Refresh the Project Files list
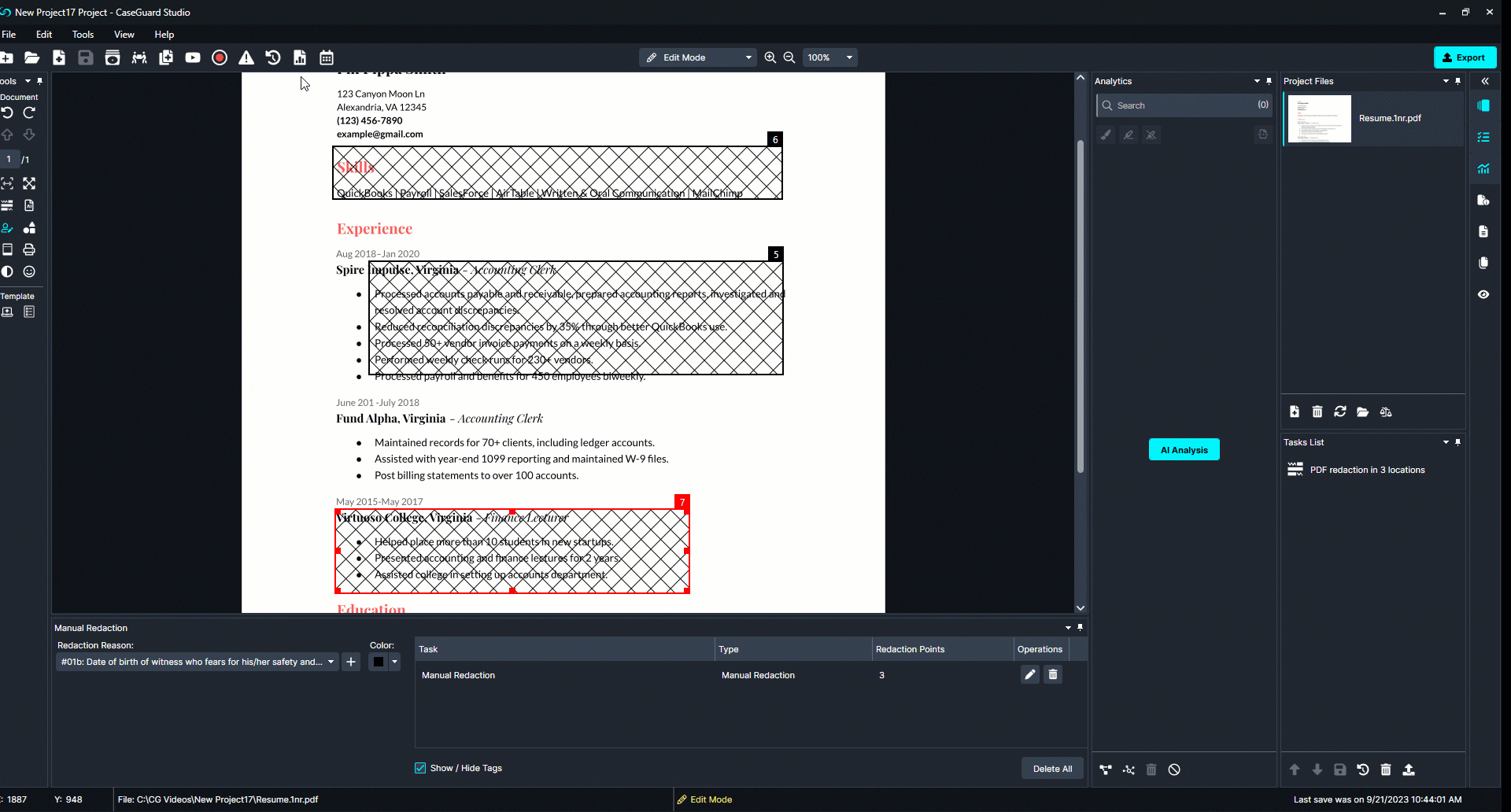The image size is (1511, 812). coord(1340,412)
